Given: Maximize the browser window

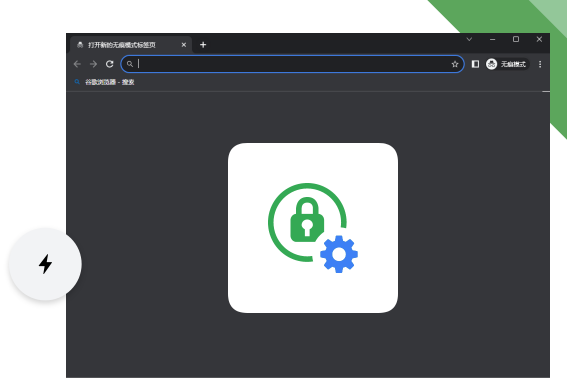Looking at the screenshot, I should point(516,39).
